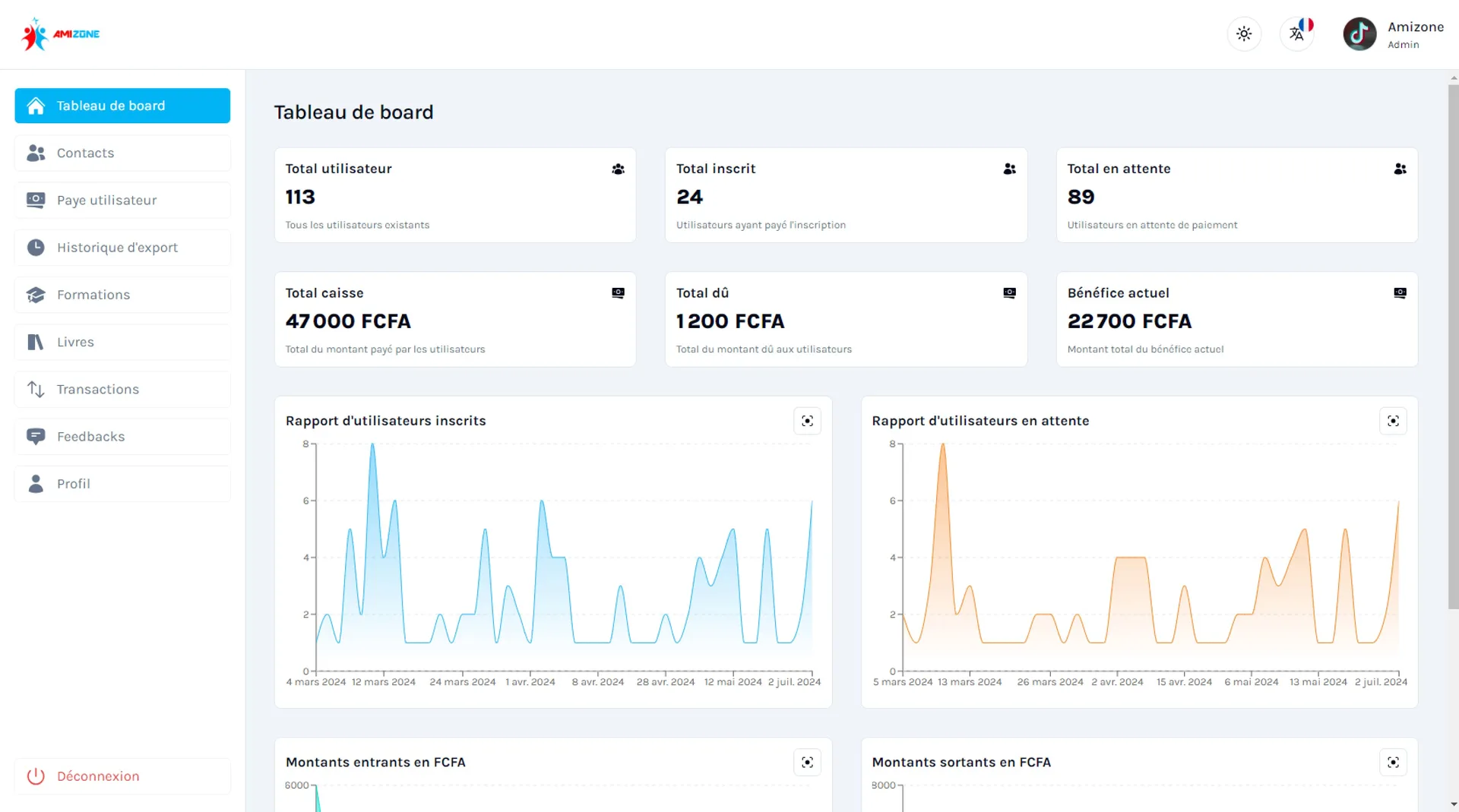Click the vertical page scrollbar

pos(1453,346)
